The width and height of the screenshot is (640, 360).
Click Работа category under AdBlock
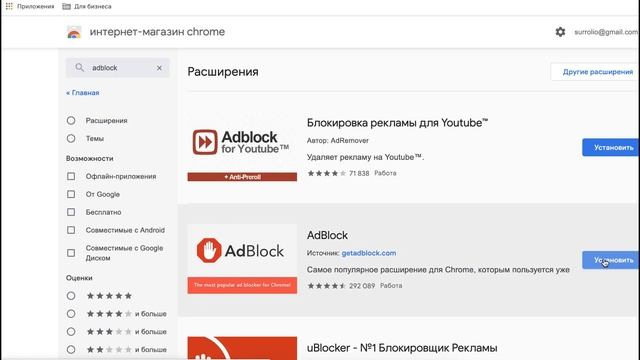pos(391,286)
